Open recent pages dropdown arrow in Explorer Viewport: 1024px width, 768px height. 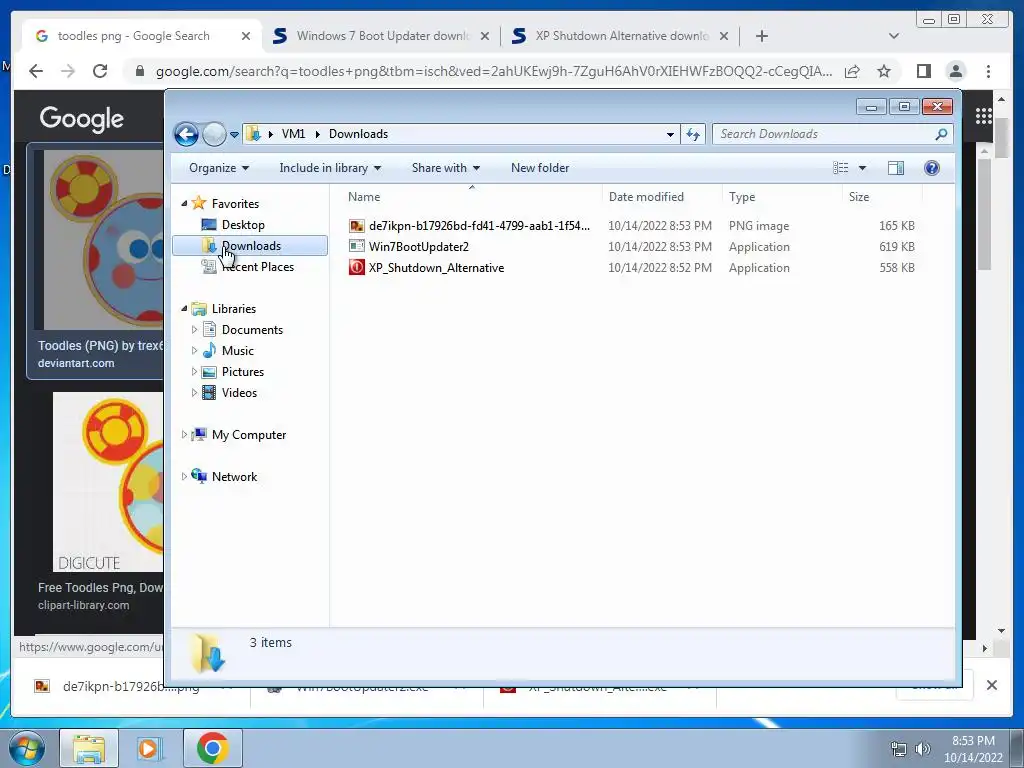[x=234, y=135]
